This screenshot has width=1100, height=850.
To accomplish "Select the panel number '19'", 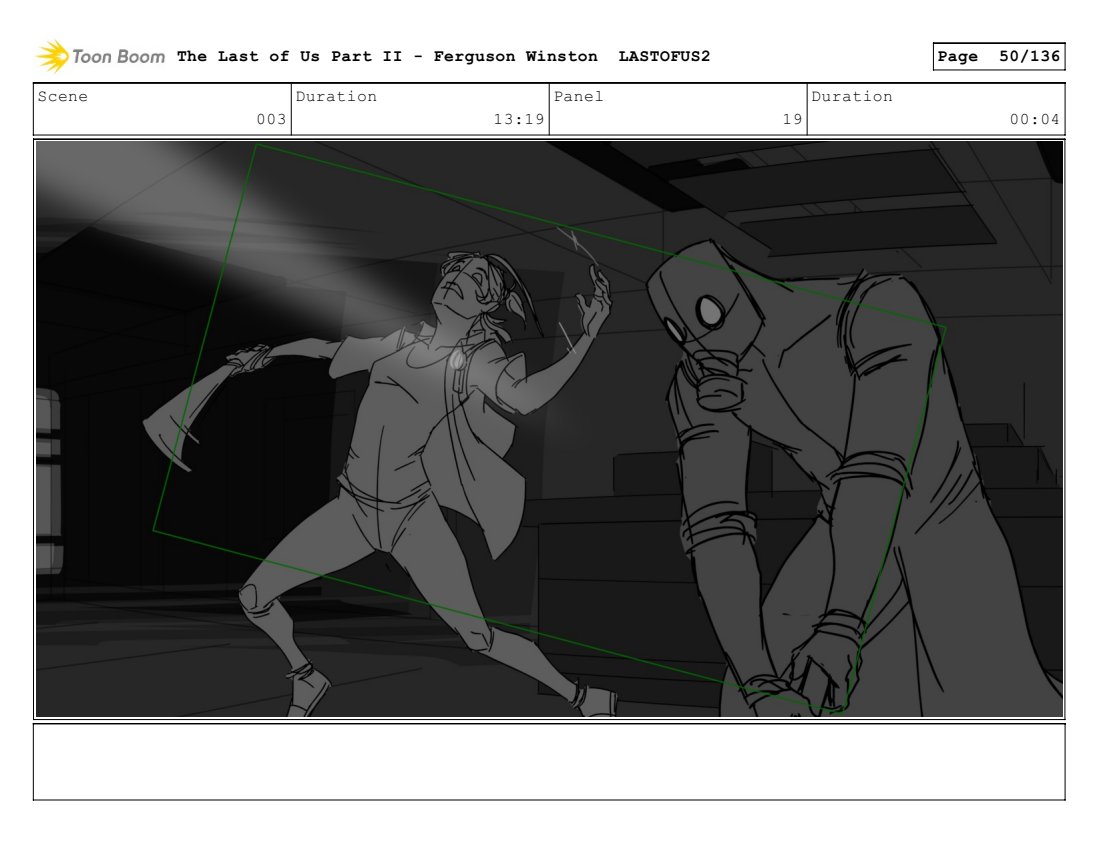I will tap(793, 119).
